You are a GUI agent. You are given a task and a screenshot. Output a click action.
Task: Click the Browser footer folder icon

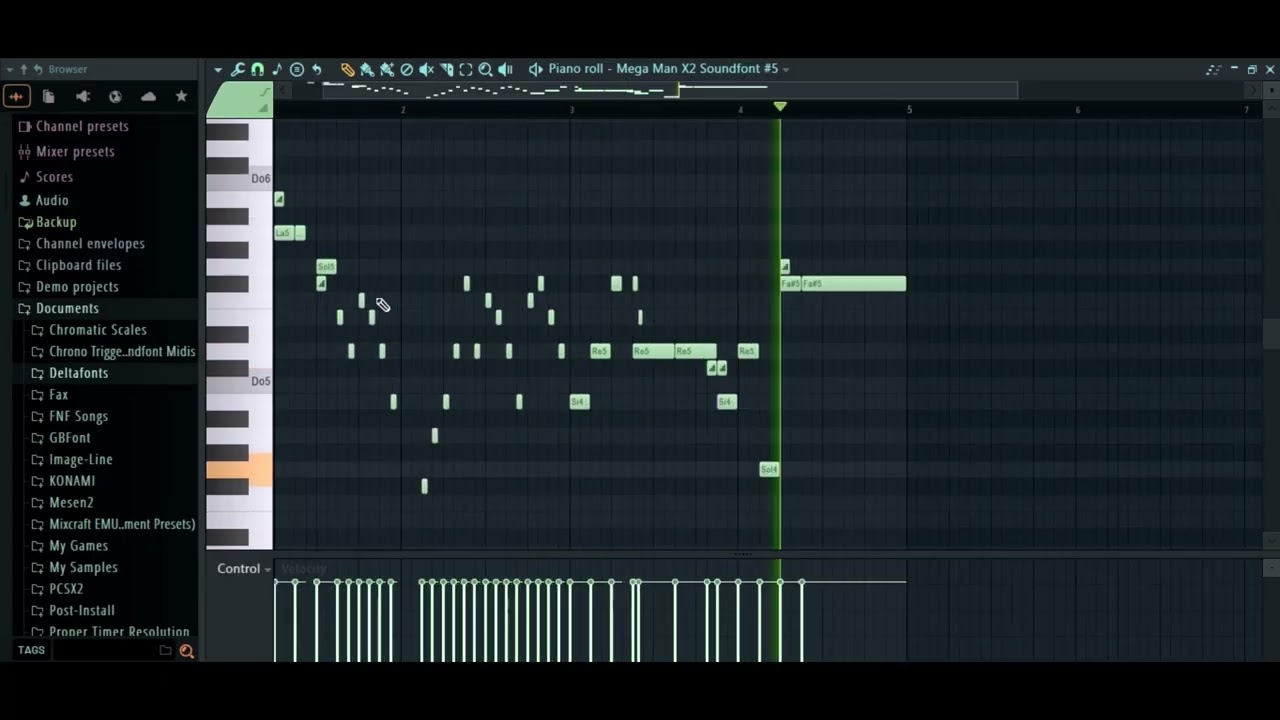coord(166,650)
